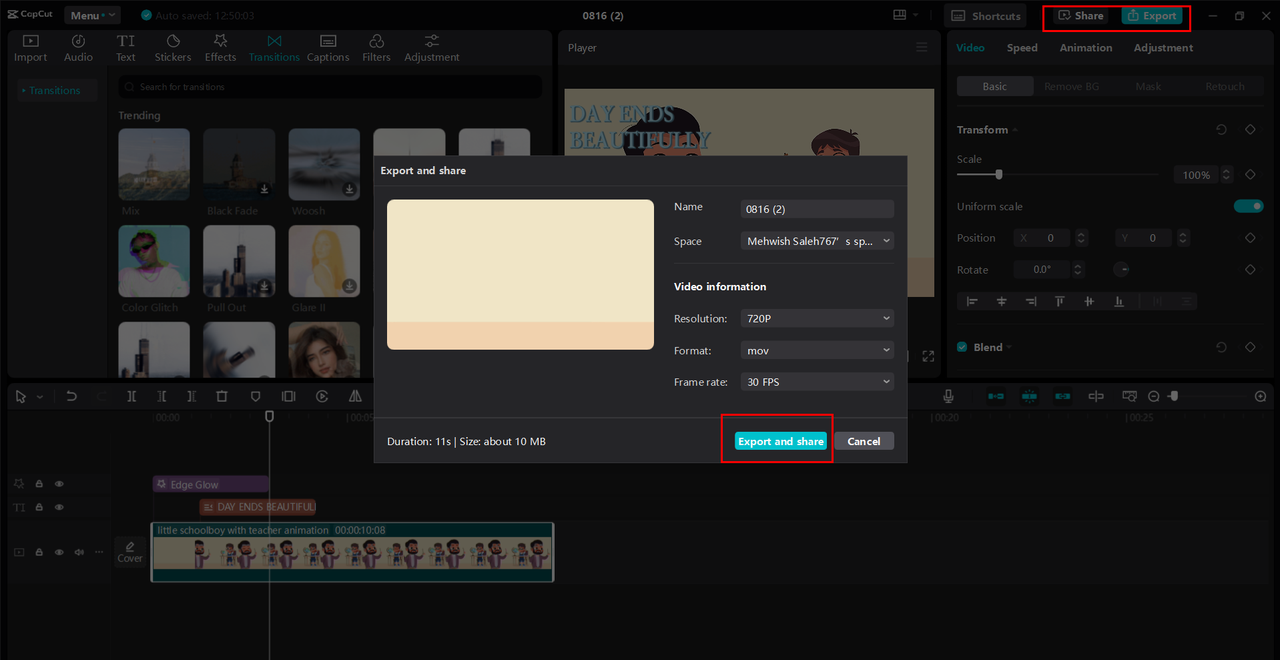Click Cancel in the export dialog
Image resolution: width=1280 pixels, height=660 pixels.
click(864, 441)
